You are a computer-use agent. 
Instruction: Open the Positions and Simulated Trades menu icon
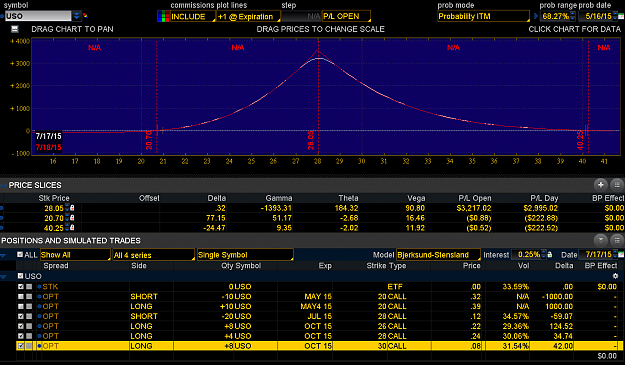coord(617,240)
